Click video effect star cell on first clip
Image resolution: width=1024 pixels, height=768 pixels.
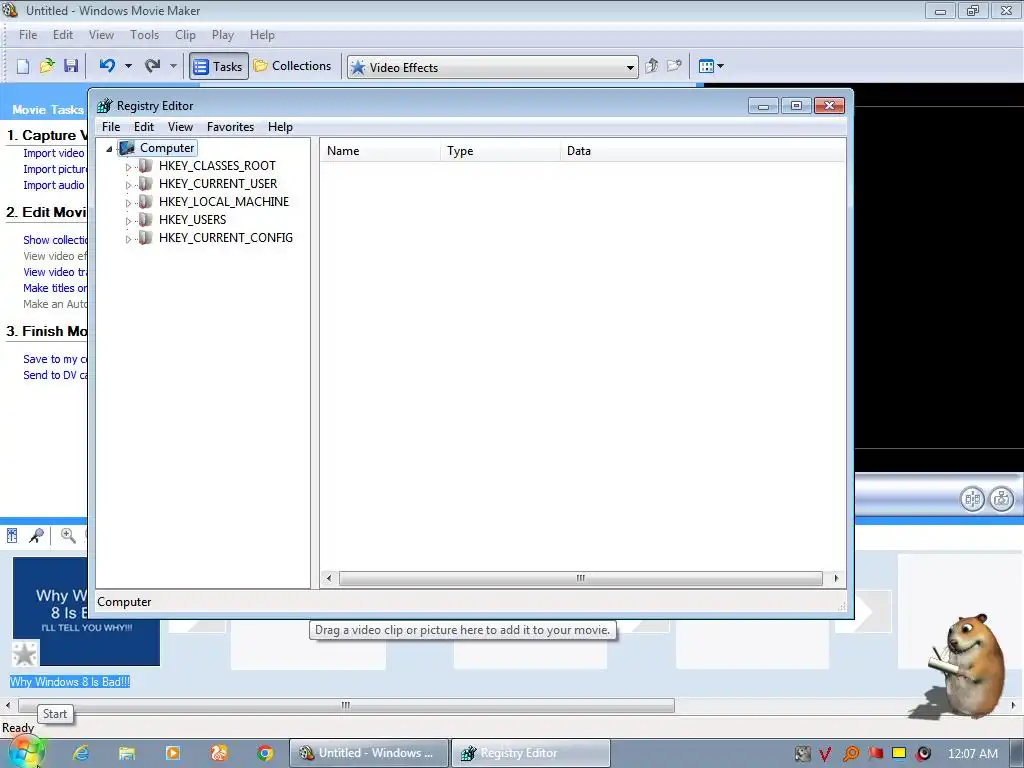pyautogui.click(x=25, y=654)
